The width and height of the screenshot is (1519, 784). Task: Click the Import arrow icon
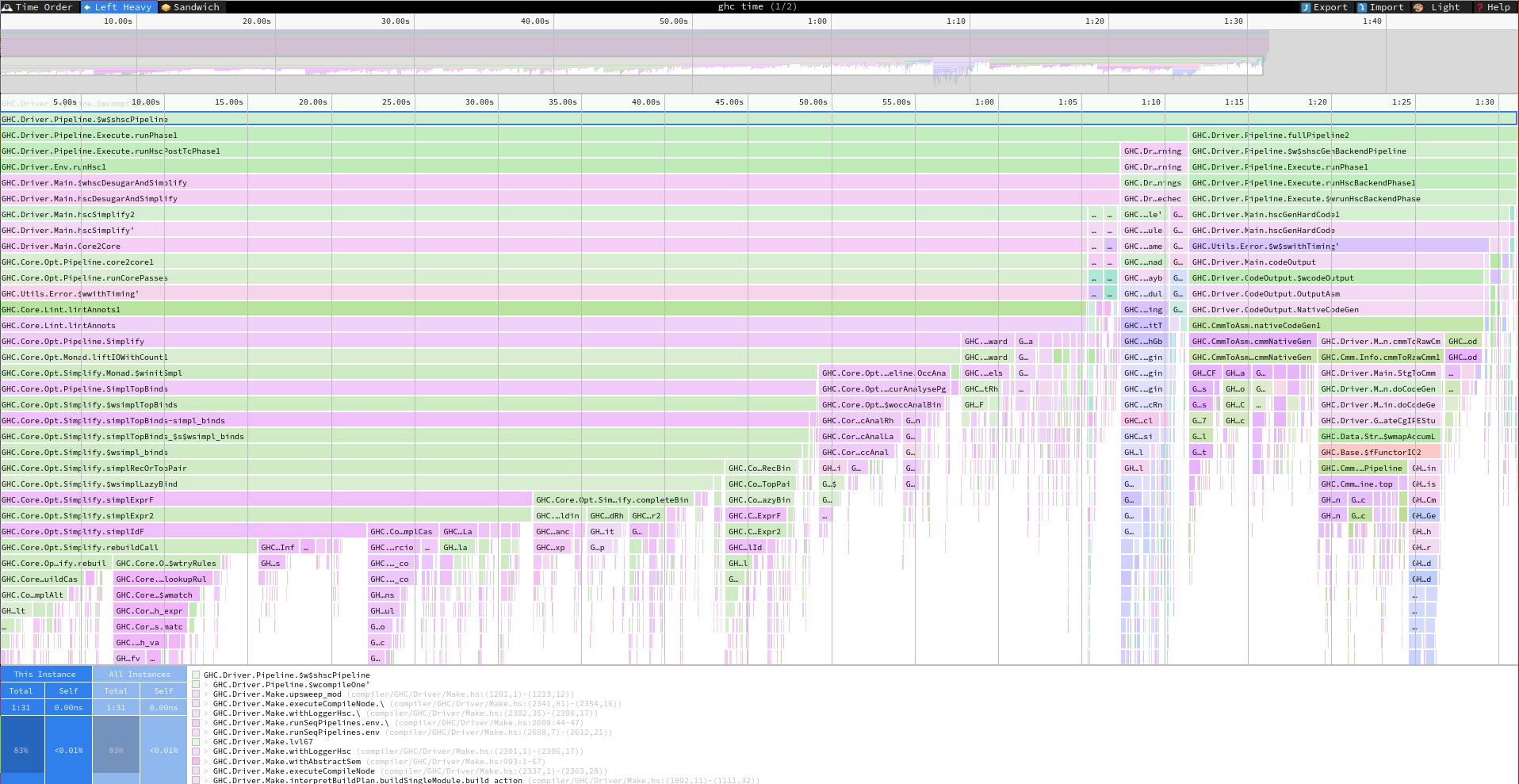pyautogui.click(x=1362, y=6)
